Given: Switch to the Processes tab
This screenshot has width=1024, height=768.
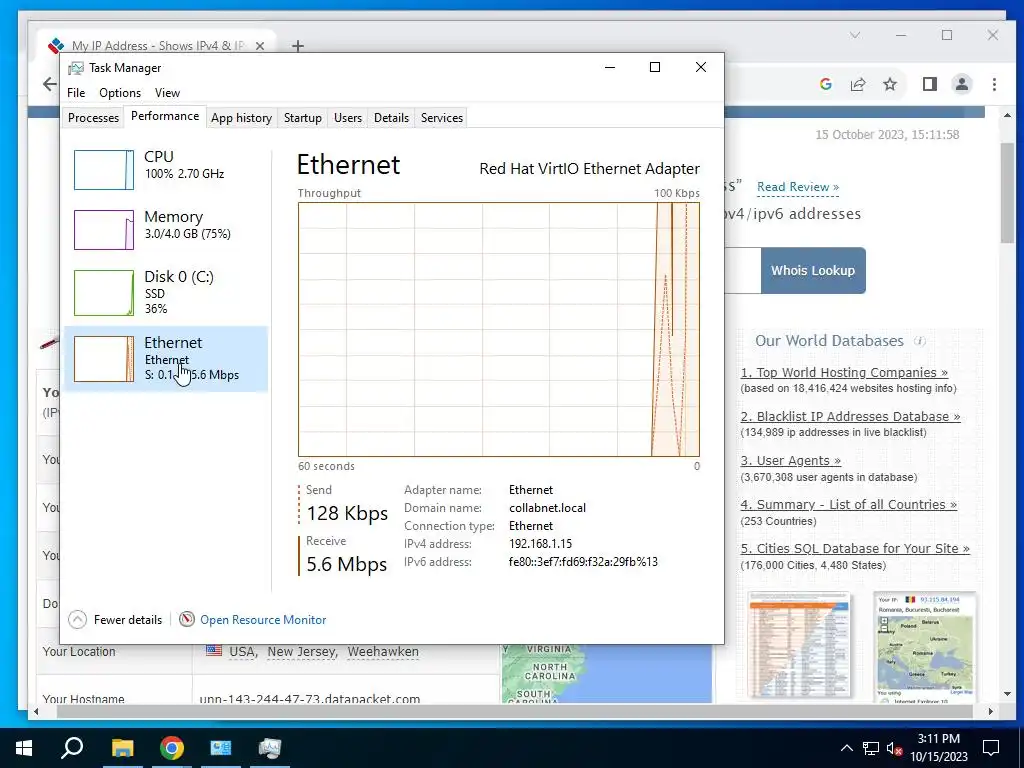Looking at the screenshot, I should 93,118.
